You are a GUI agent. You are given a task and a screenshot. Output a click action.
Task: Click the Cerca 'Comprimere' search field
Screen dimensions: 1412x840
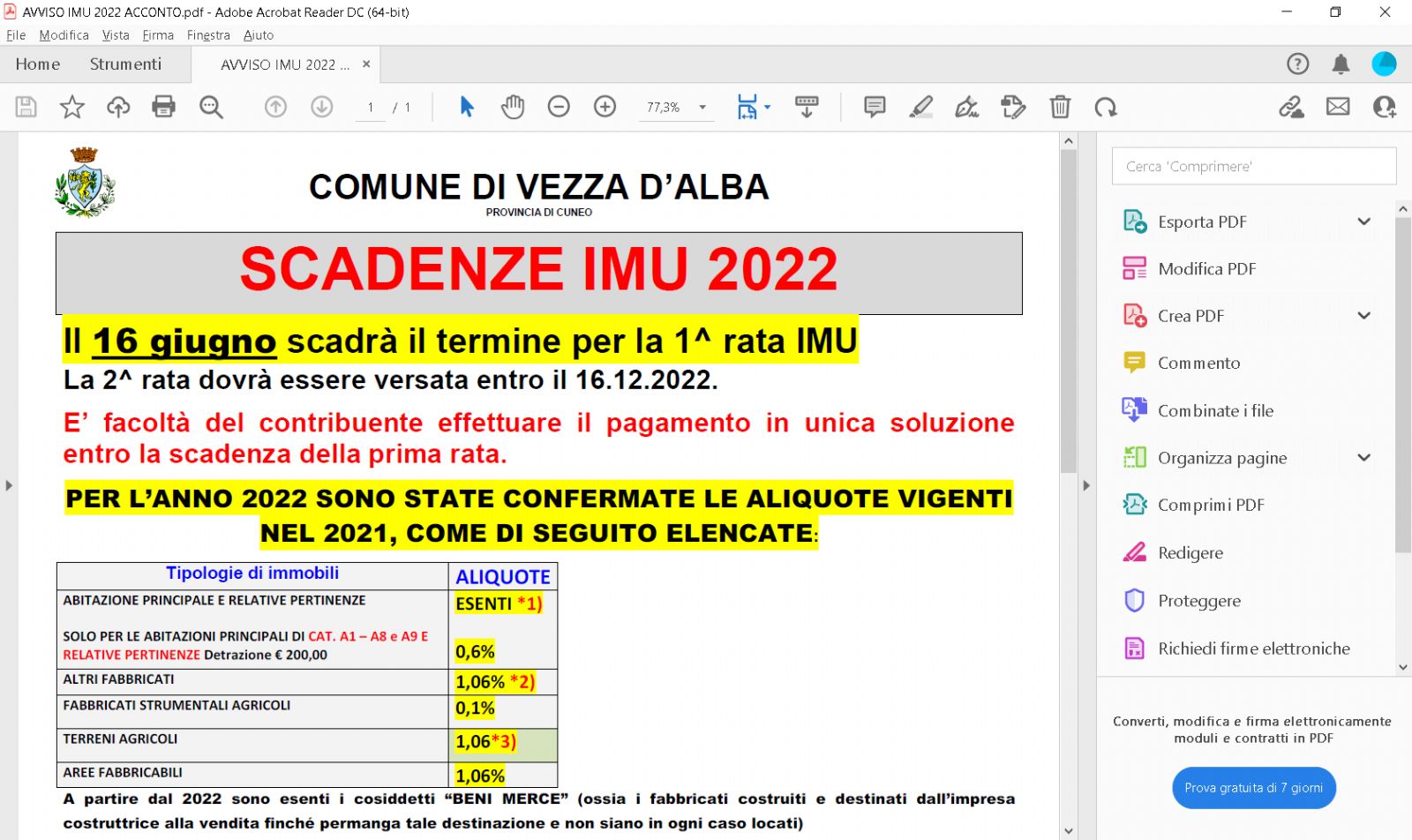1253,166
